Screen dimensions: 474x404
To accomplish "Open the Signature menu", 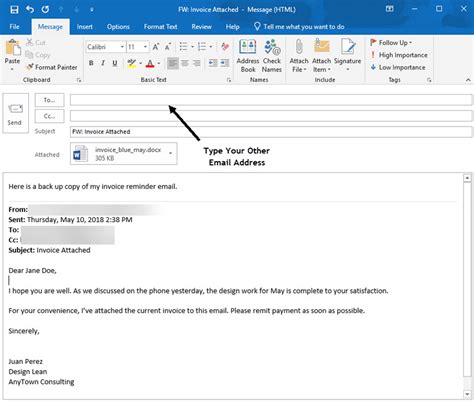I will point(347,56).
